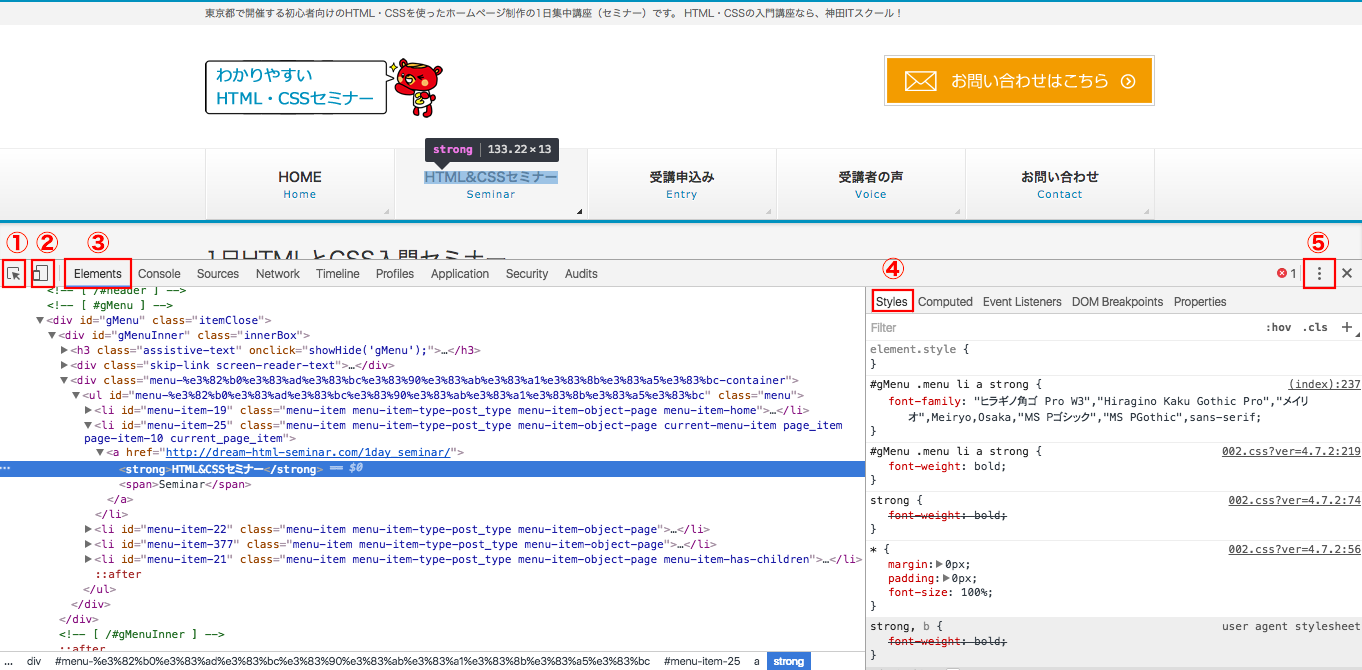Click the element.style rule block
This screenshot has height=670, width=1362.
tap(1113, 356)
